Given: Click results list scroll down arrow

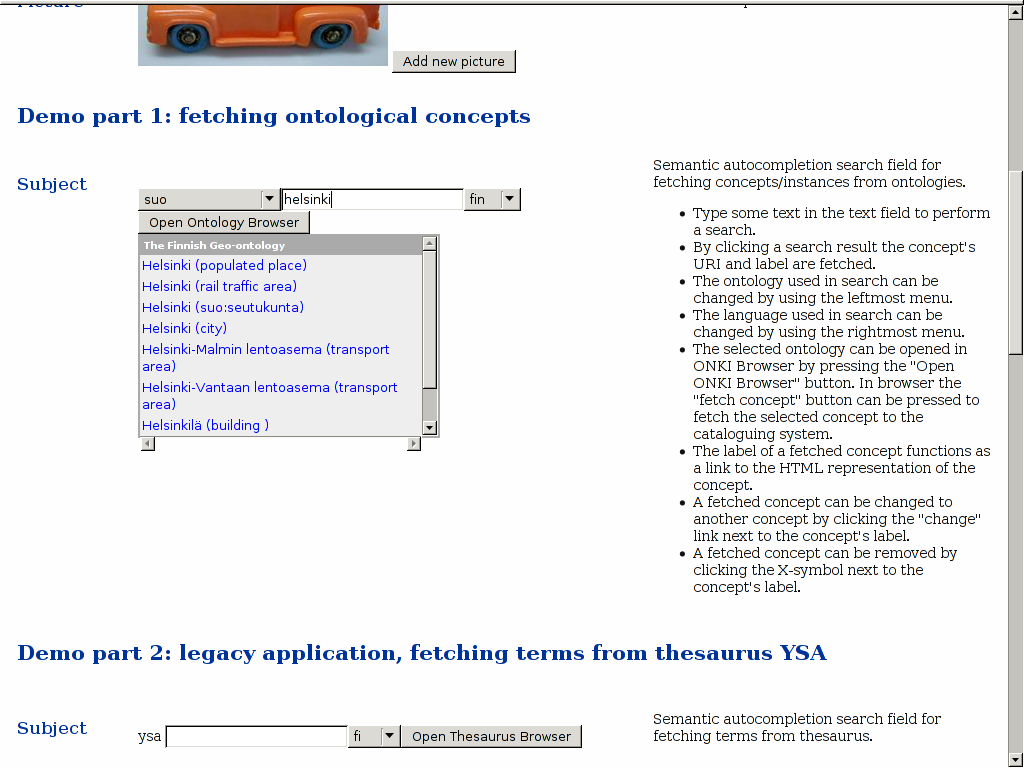Looking at the screenshot, I should click(x=429, y=428).
